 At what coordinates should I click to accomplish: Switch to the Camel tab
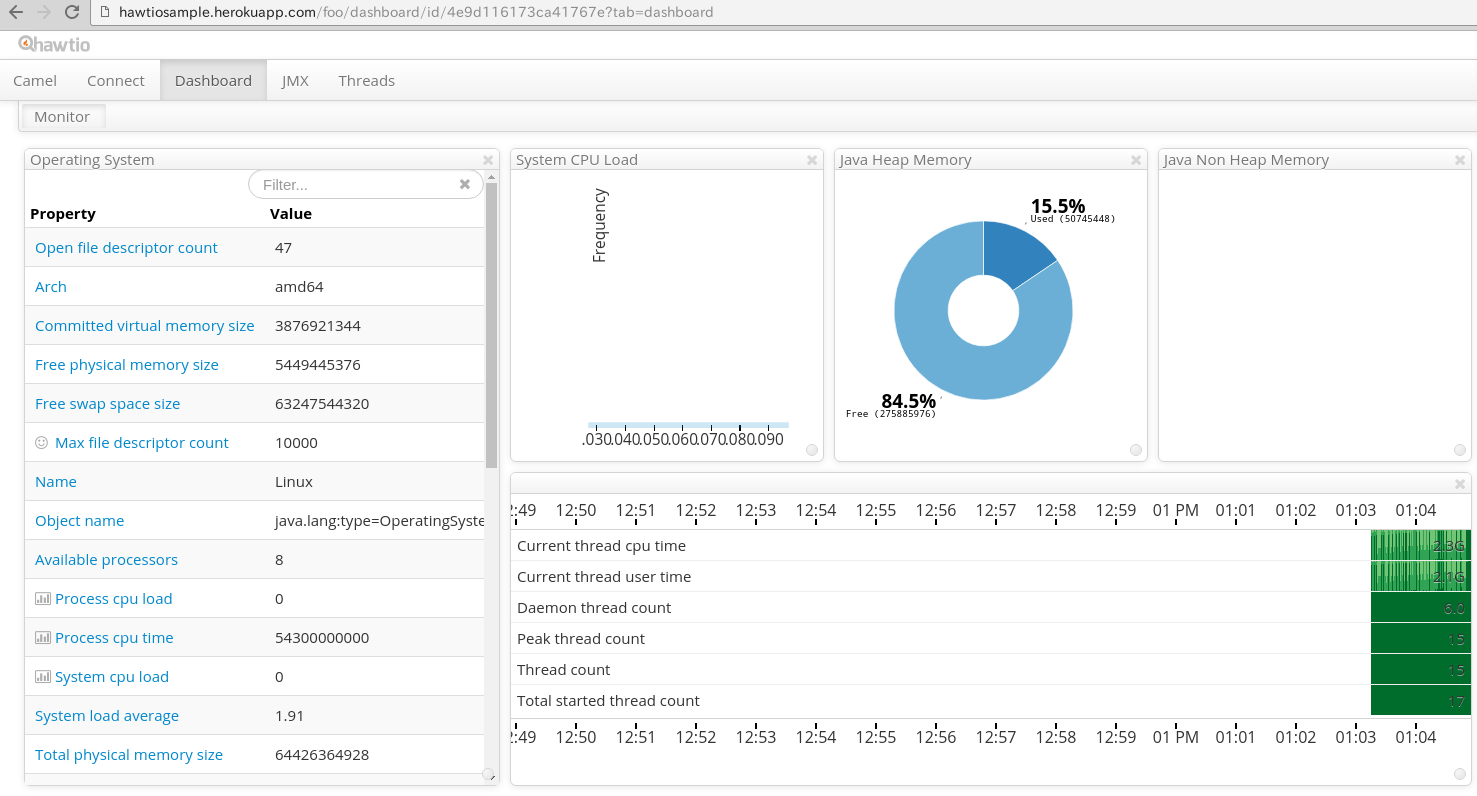tap(35, 80)
